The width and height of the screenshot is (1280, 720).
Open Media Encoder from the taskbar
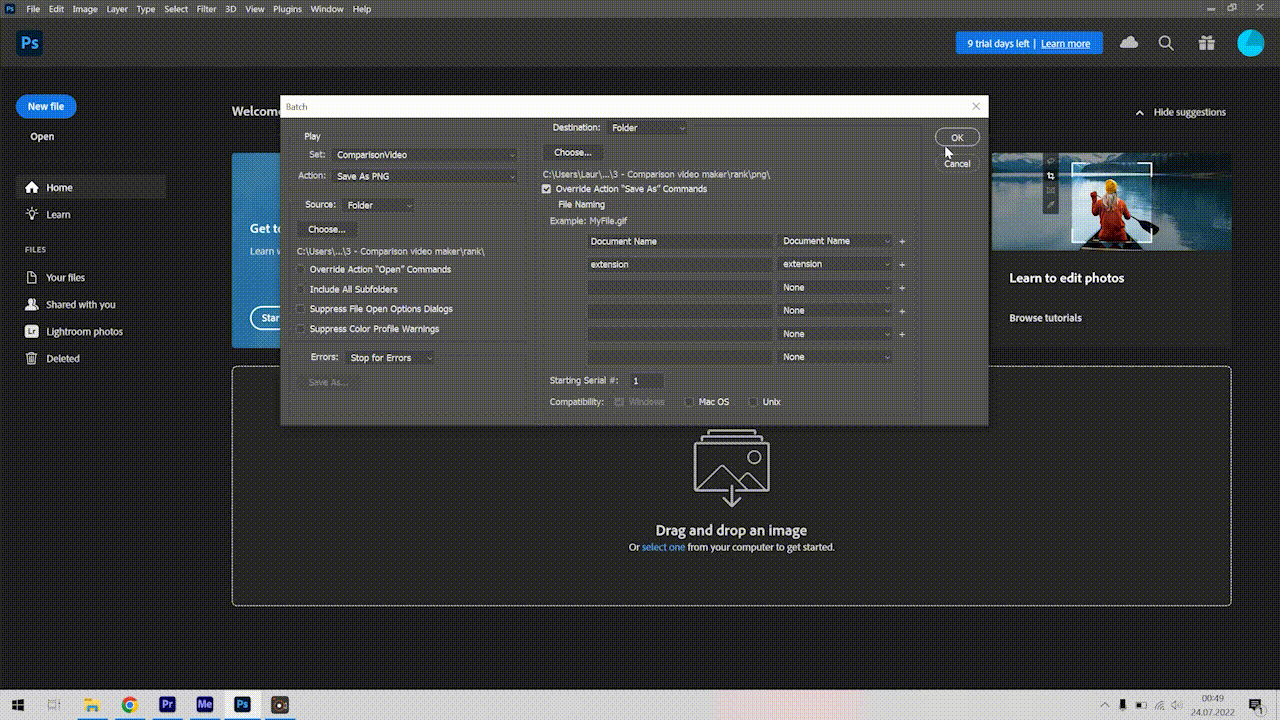pos(205,704)
